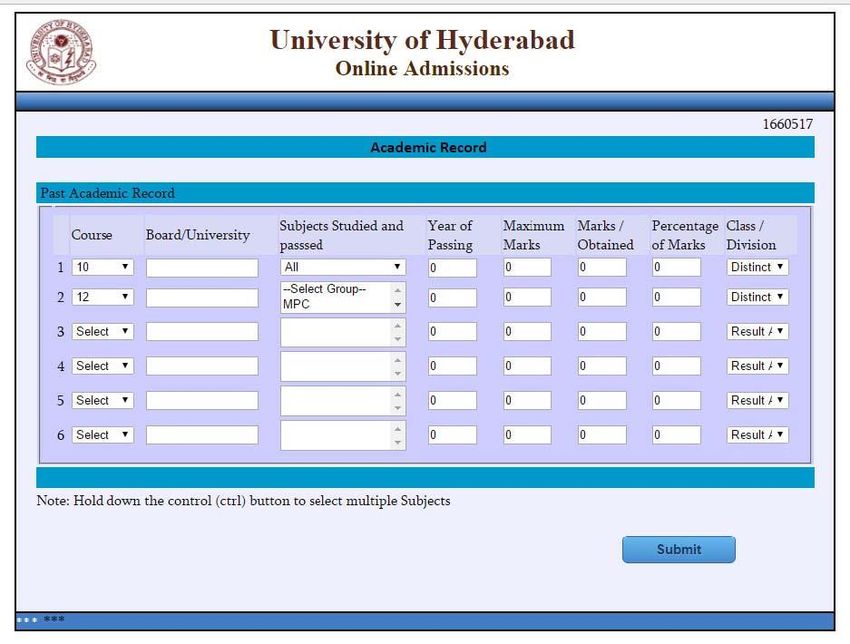Click Percentage of Marks field in row 1

pyautogui.click(x=677, y=267)
